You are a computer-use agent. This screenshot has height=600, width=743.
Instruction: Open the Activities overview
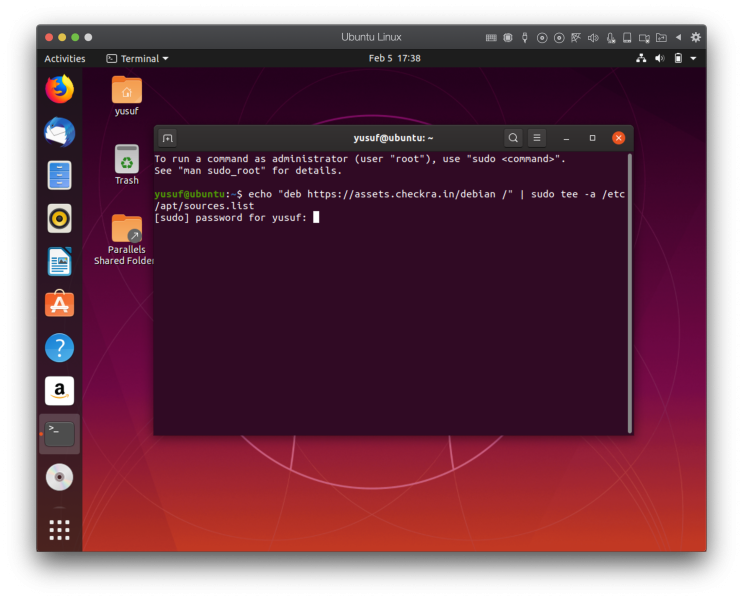pos(65,59)
